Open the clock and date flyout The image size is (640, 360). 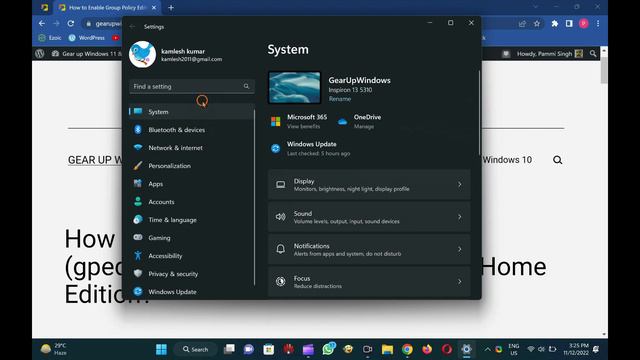576,349
